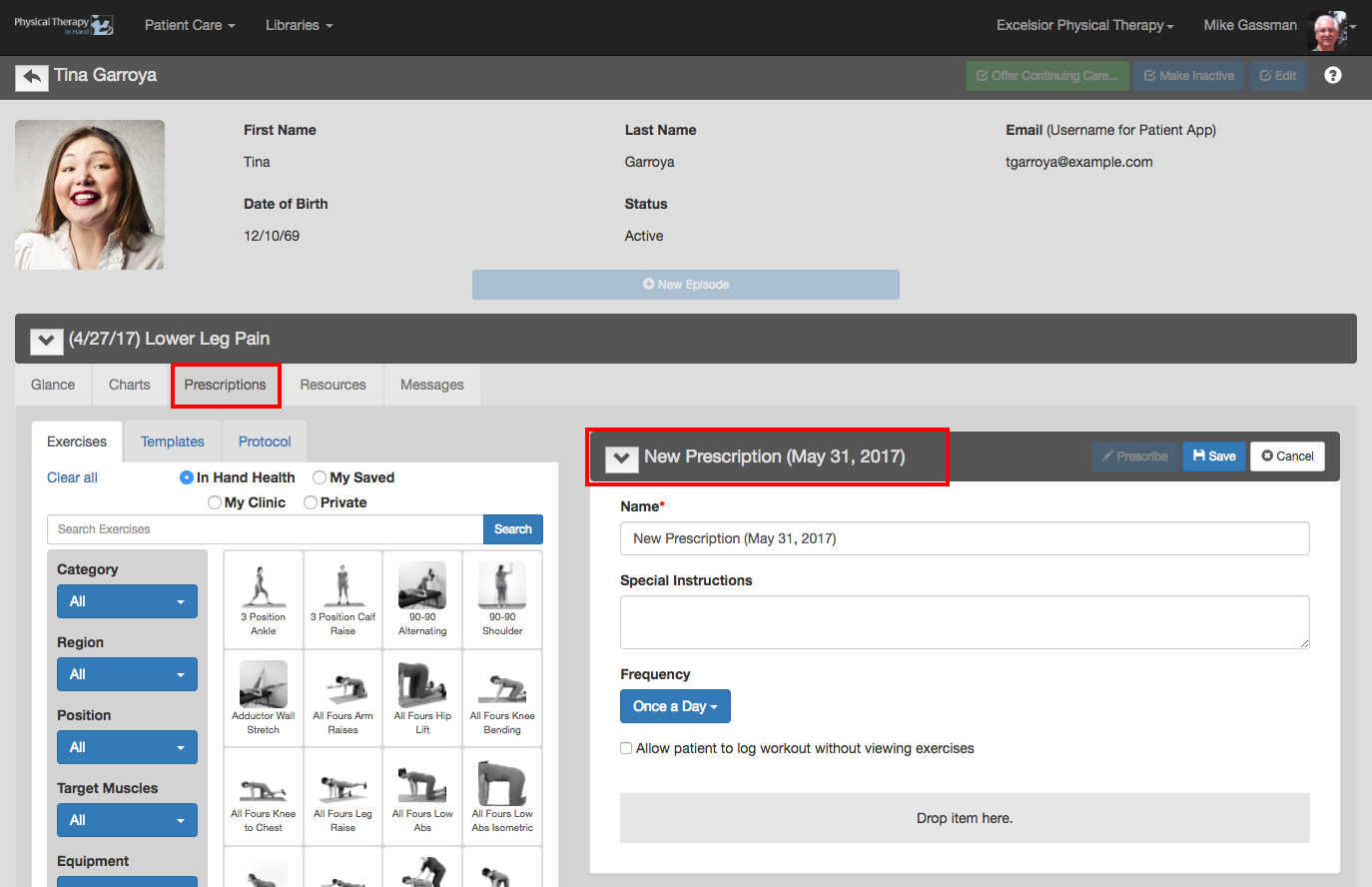Open the Region filter dropdown
Screen dimensions: 1372x887
(x=127, y=674)
